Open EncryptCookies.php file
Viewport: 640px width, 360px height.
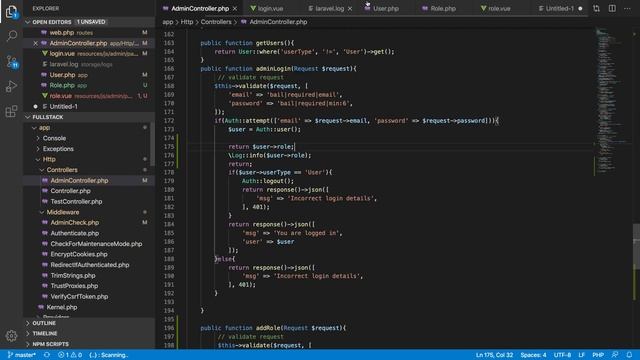tap(79, 254)
